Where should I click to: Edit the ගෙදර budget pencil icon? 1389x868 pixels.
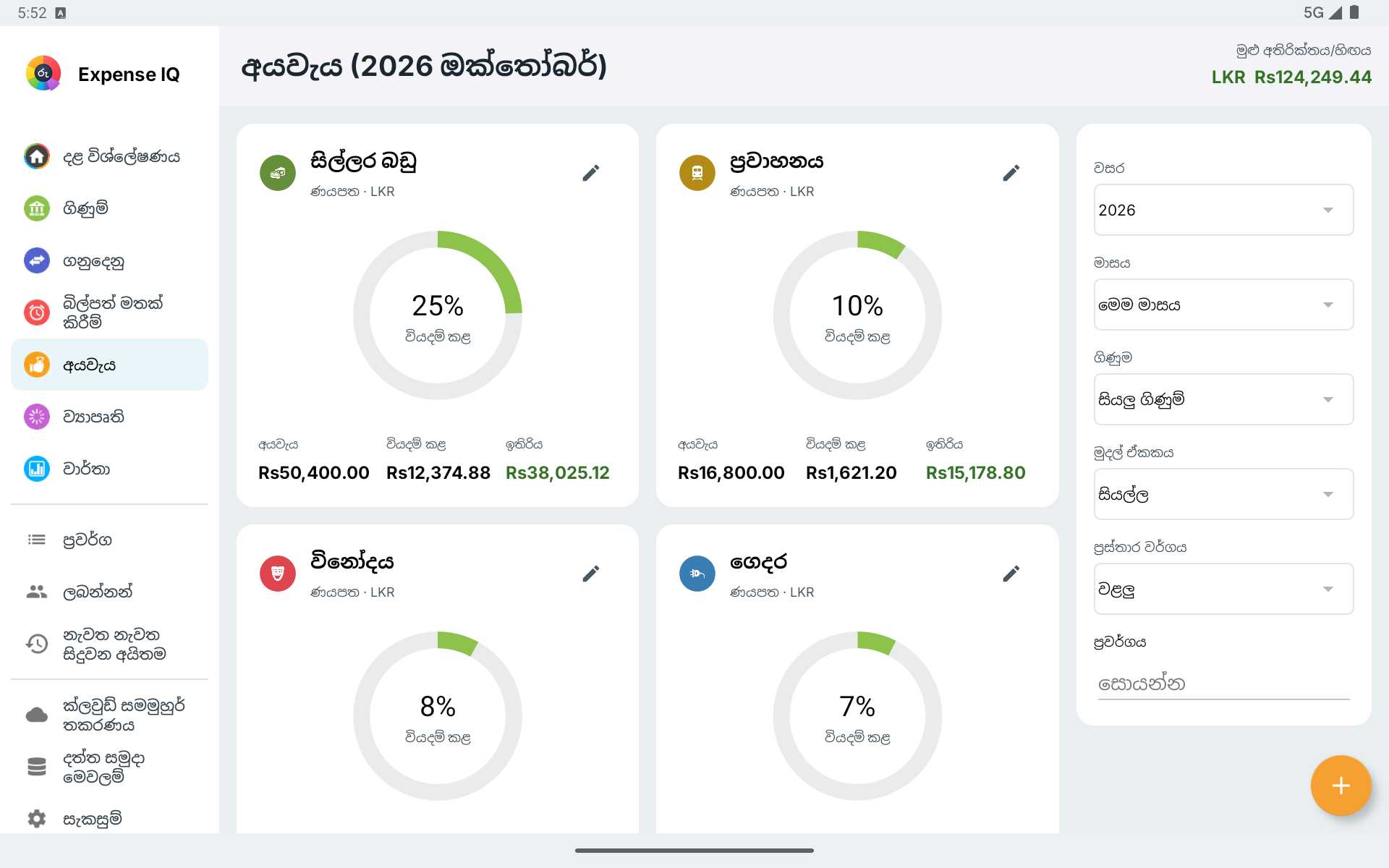[1011, 574]
